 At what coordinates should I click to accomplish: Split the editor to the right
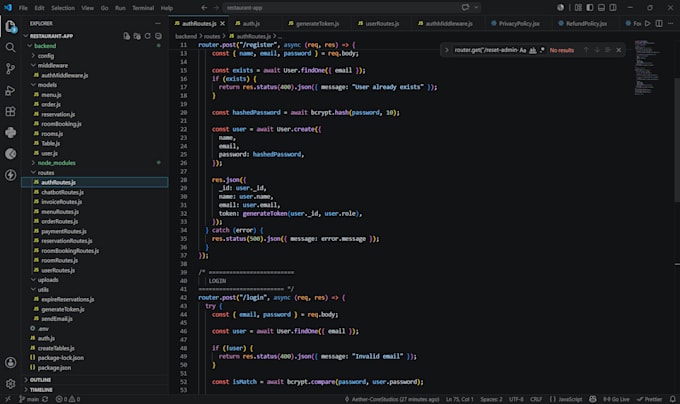659,23
